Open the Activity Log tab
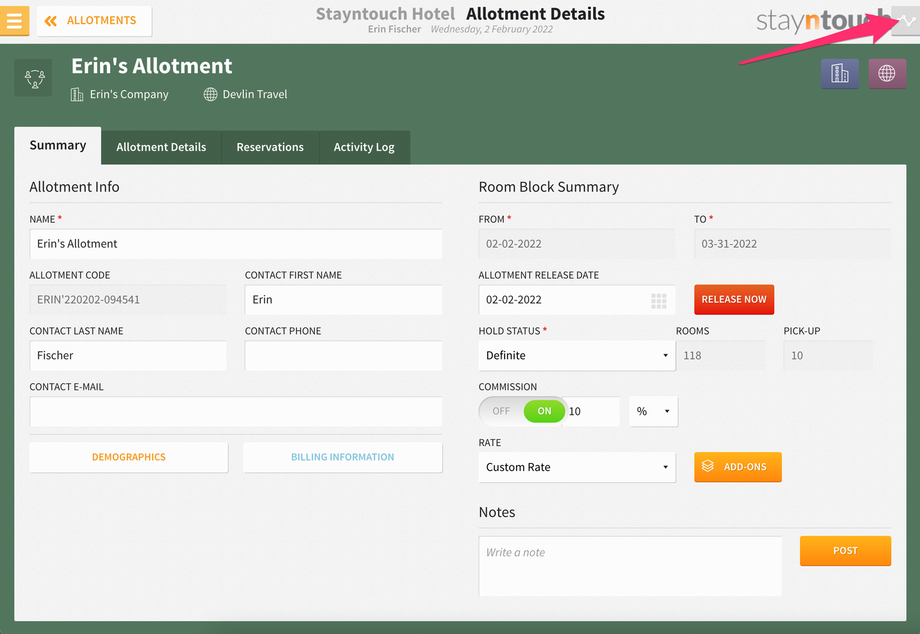This screenshot has width=920, height=634. click(x=364, y=147)
